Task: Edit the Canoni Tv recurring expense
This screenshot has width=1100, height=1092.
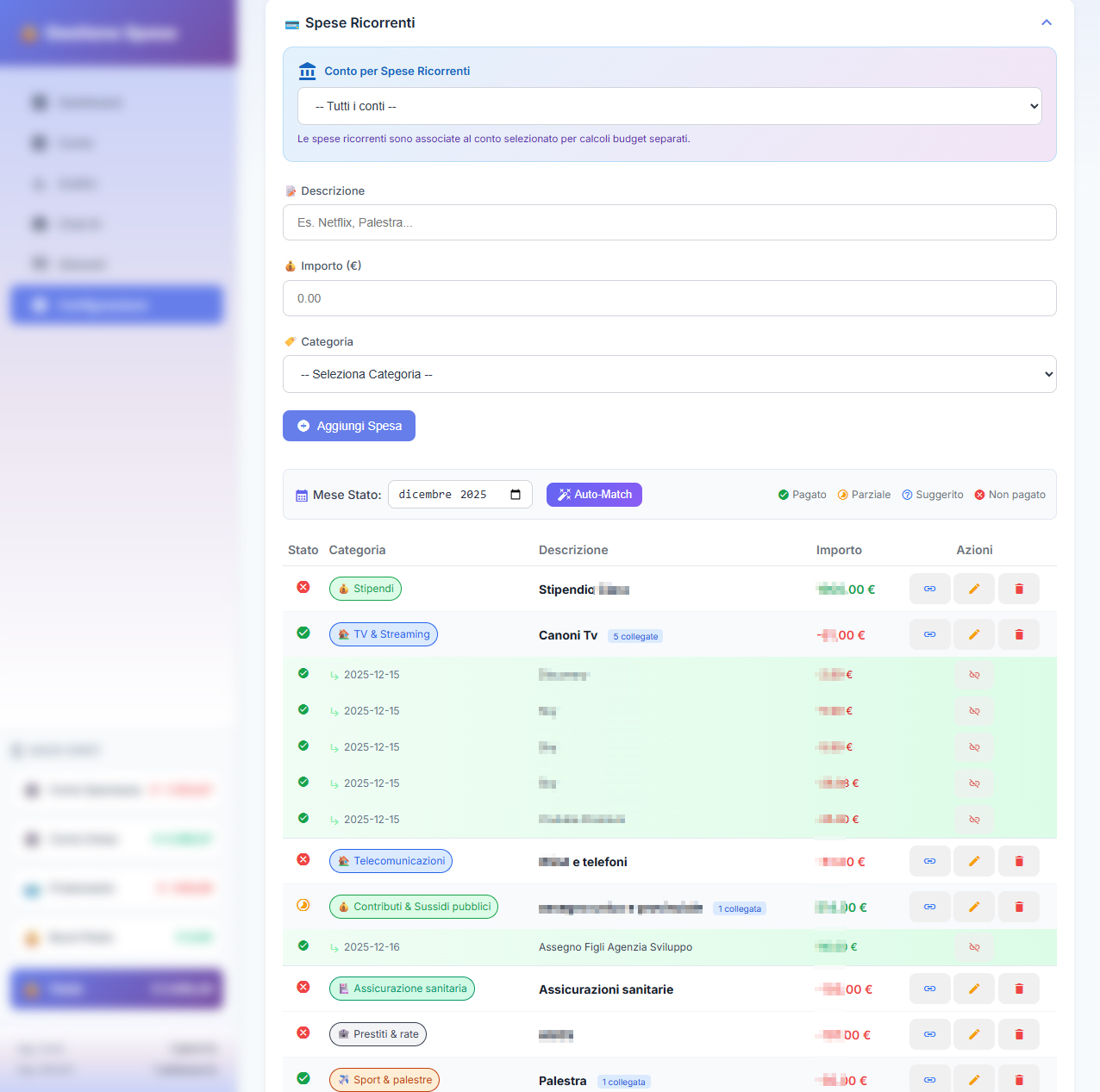Action: [974, 634]
